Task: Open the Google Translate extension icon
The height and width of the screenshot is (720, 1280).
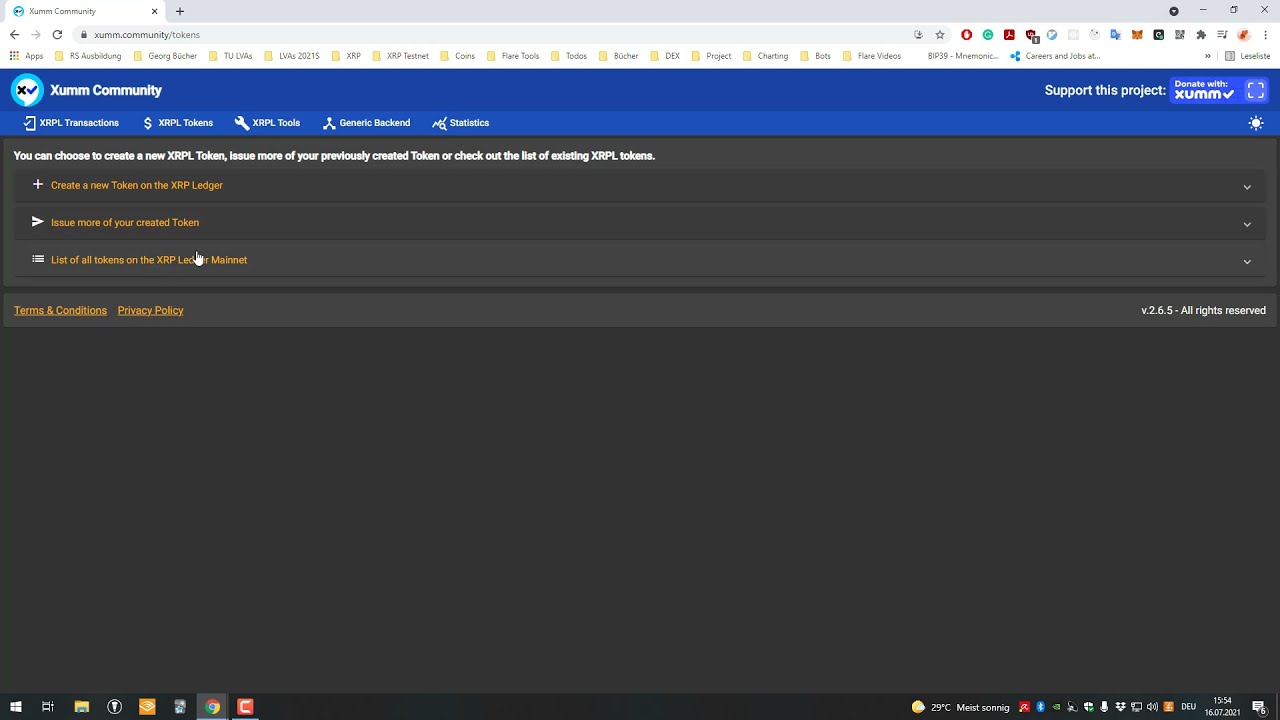Action: [1115, 35]
